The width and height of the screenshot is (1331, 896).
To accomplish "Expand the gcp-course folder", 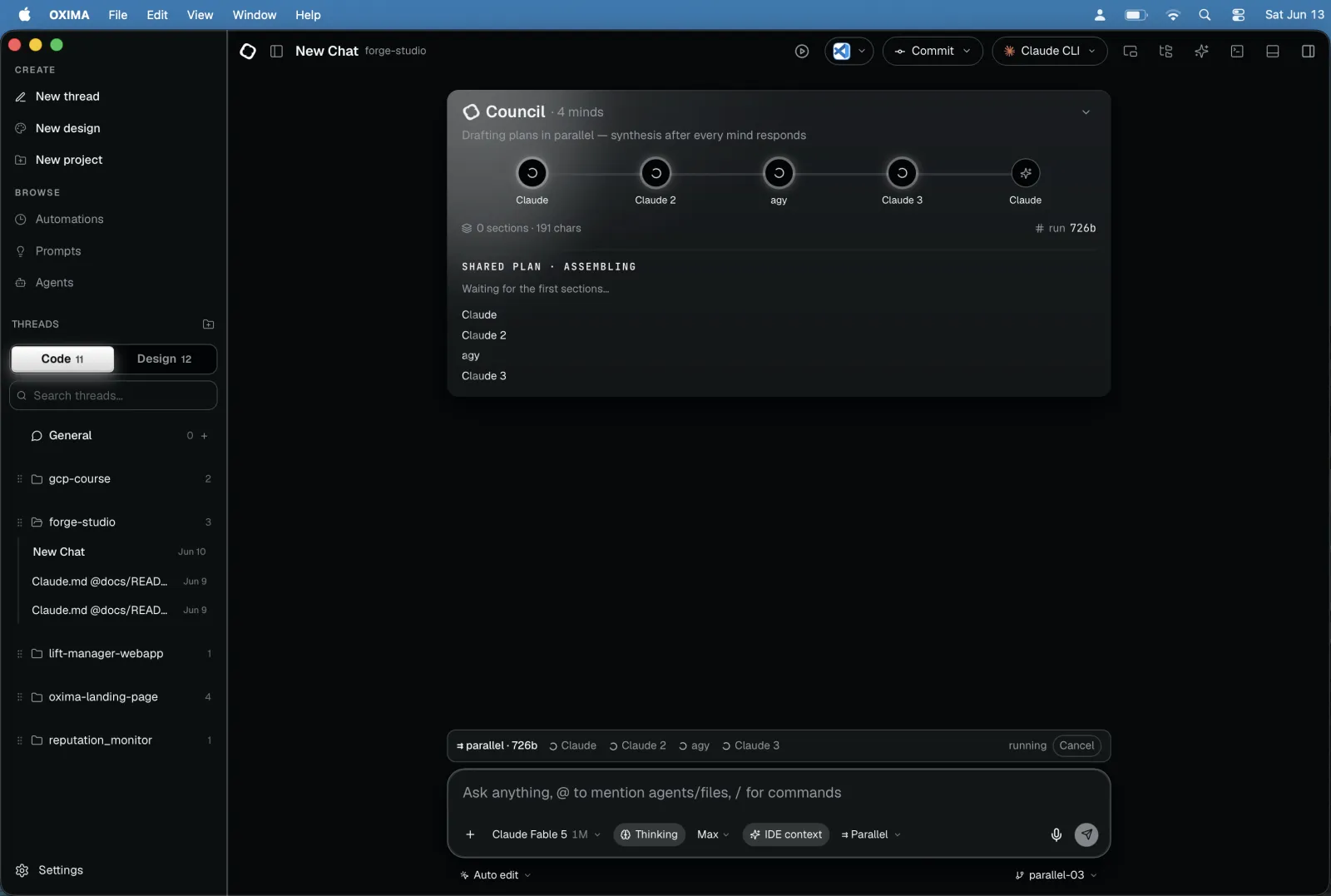I will (113, 479).
